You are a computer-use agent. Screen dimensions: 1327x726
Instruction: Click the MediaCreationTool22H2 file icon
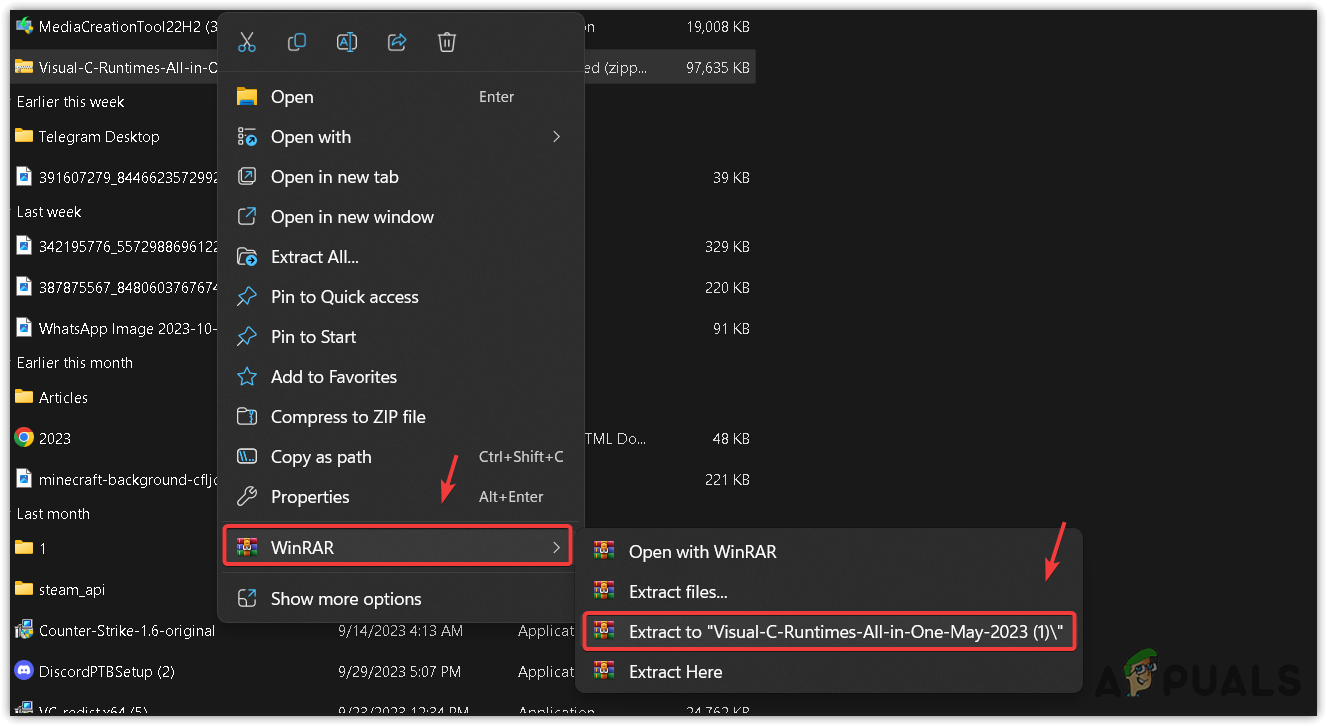(x=24, y=26)
